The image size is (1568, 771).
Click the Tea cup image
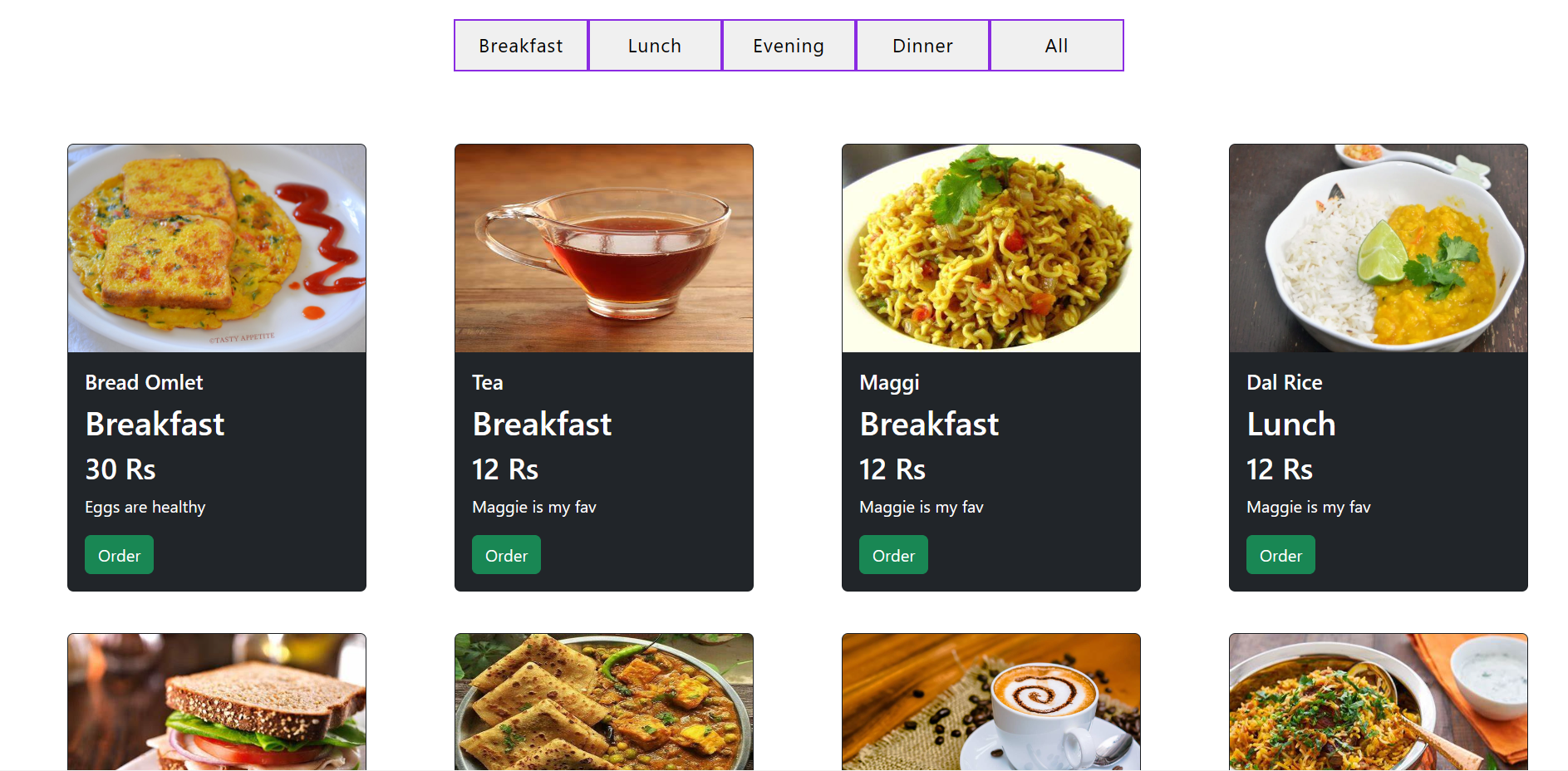click(604, 248)
